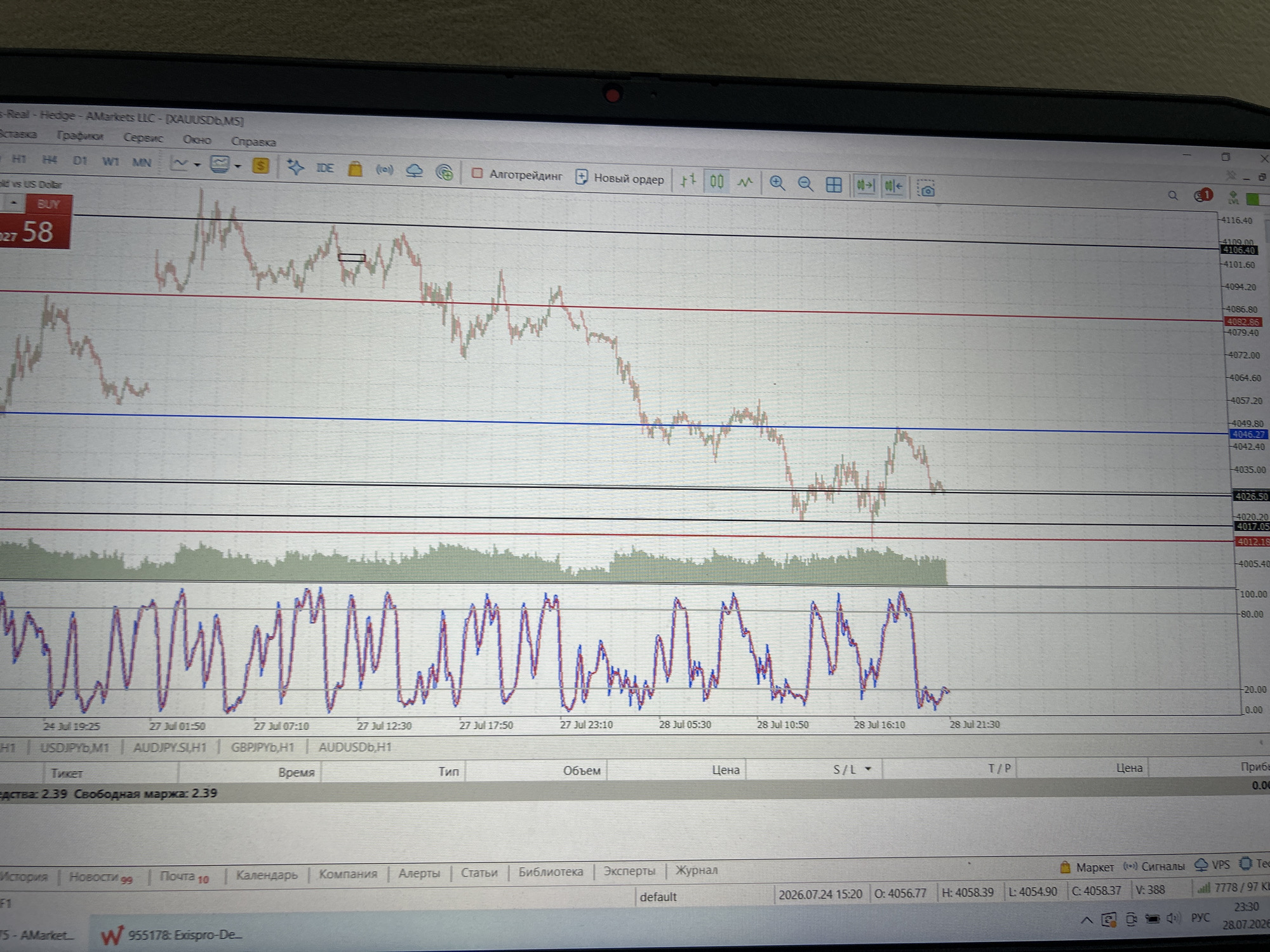Switch chart to D1 timeframe

79,161
